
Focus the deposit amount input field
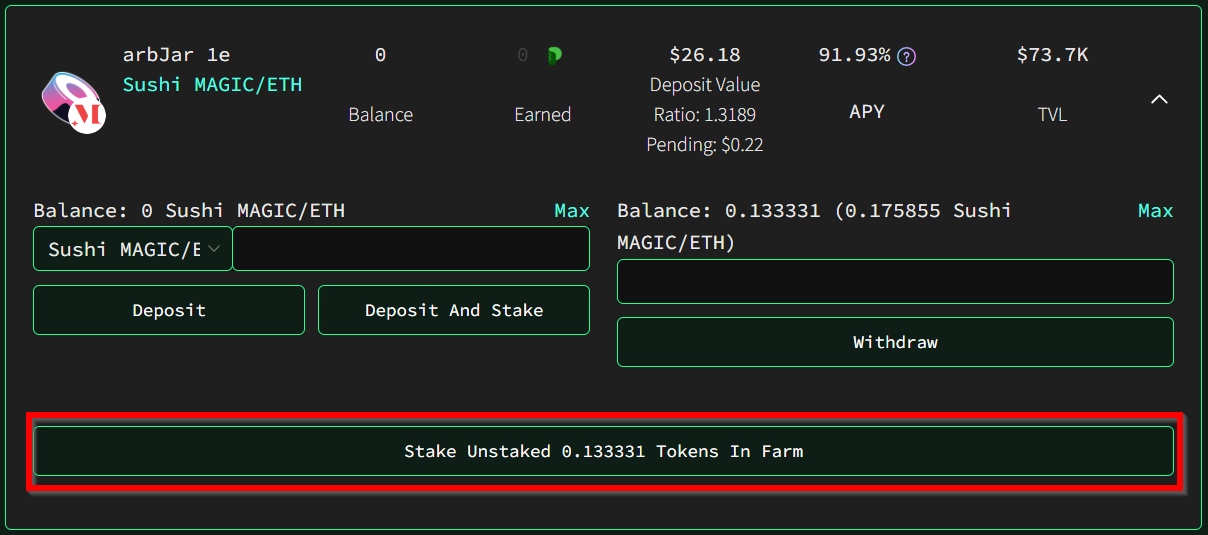[x=411, y=249]
